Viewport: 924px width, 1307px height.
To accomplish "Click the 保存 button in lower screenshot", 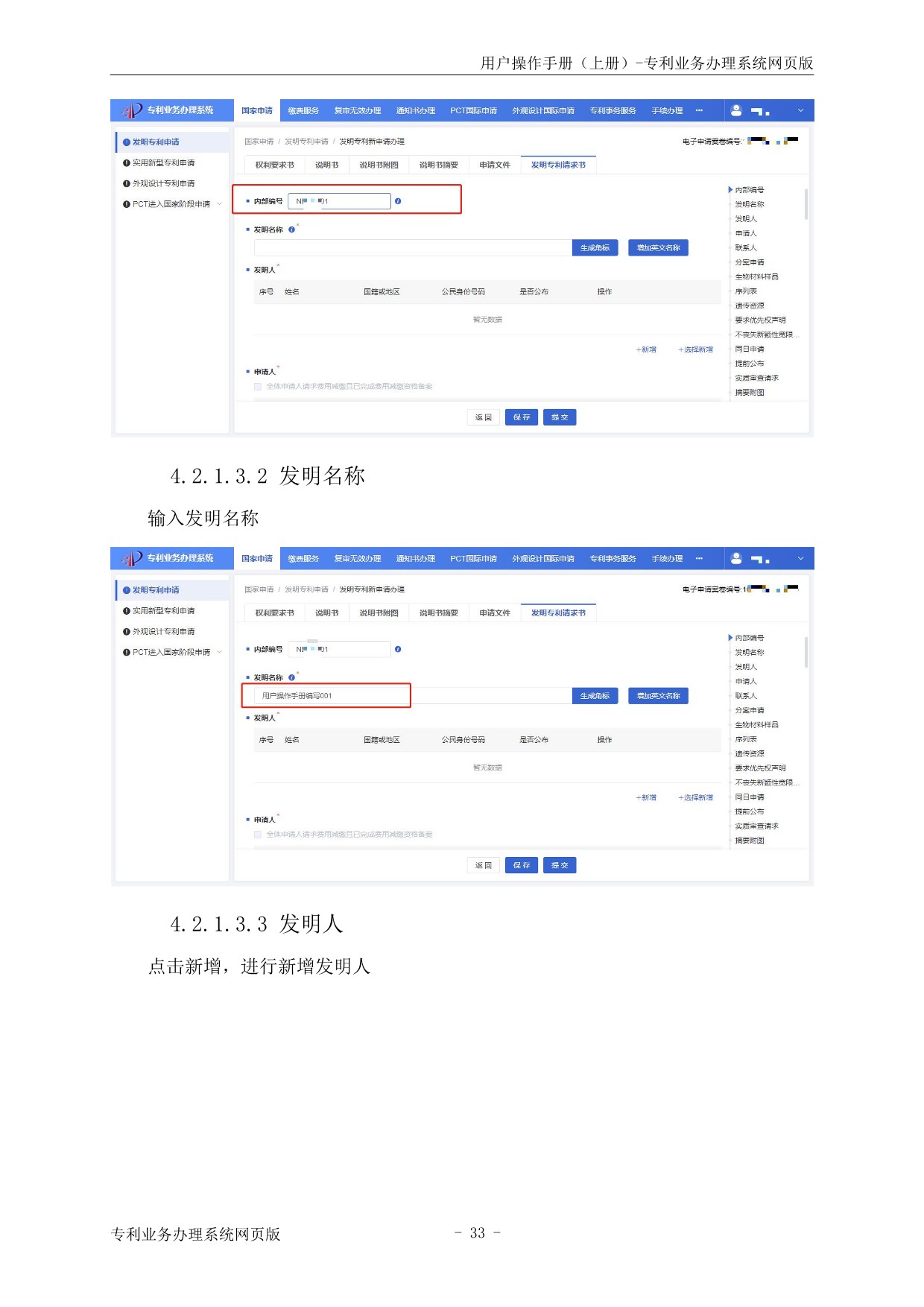I will click(x=521, y=865).
